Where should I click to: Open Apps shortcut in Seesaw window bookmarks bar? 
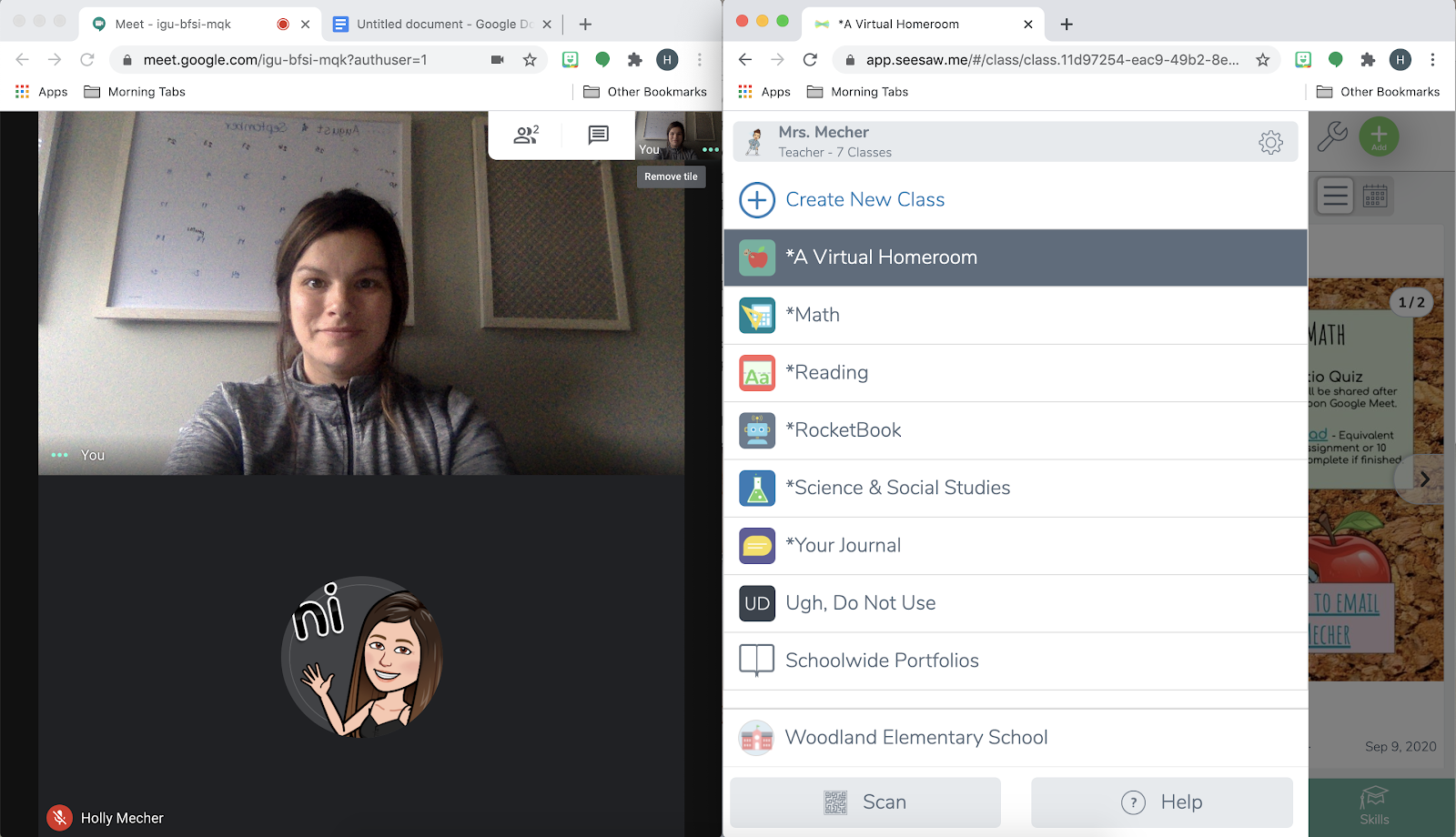tap(765, 92)
